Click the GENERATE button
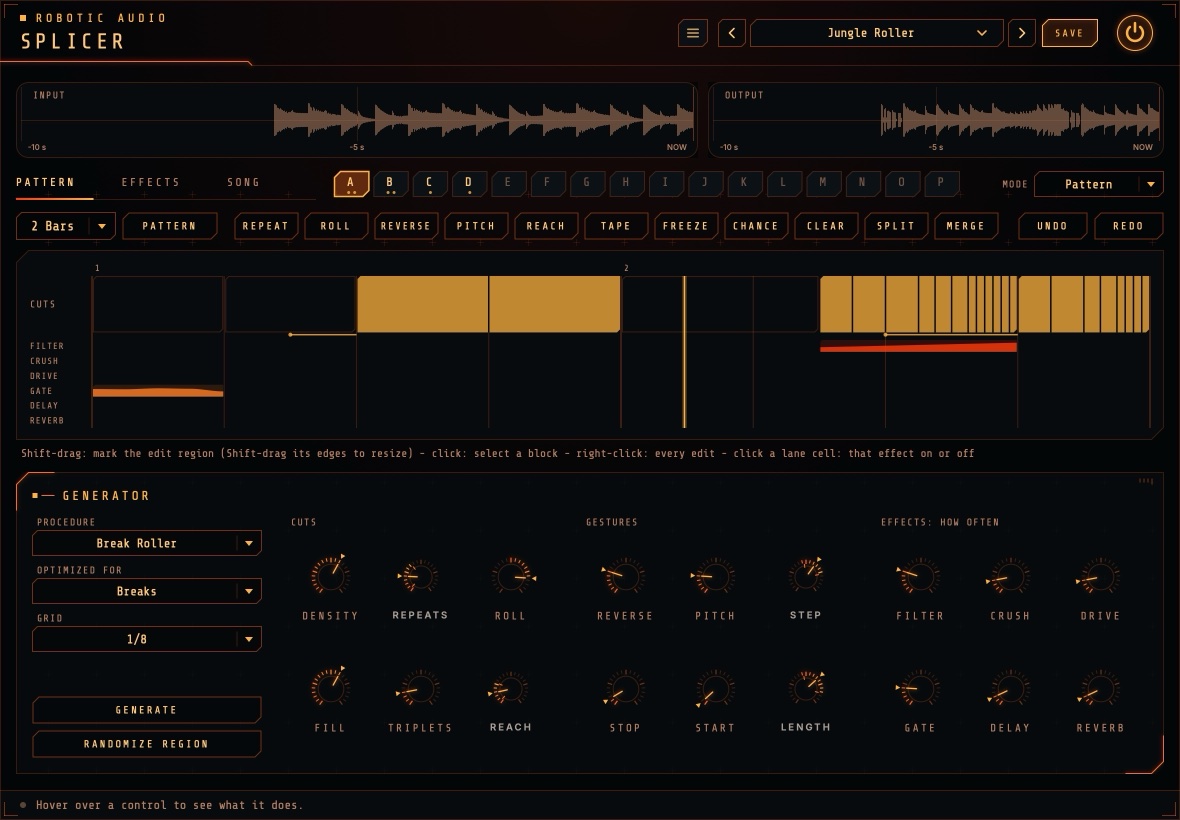 [x=147, y=709]
